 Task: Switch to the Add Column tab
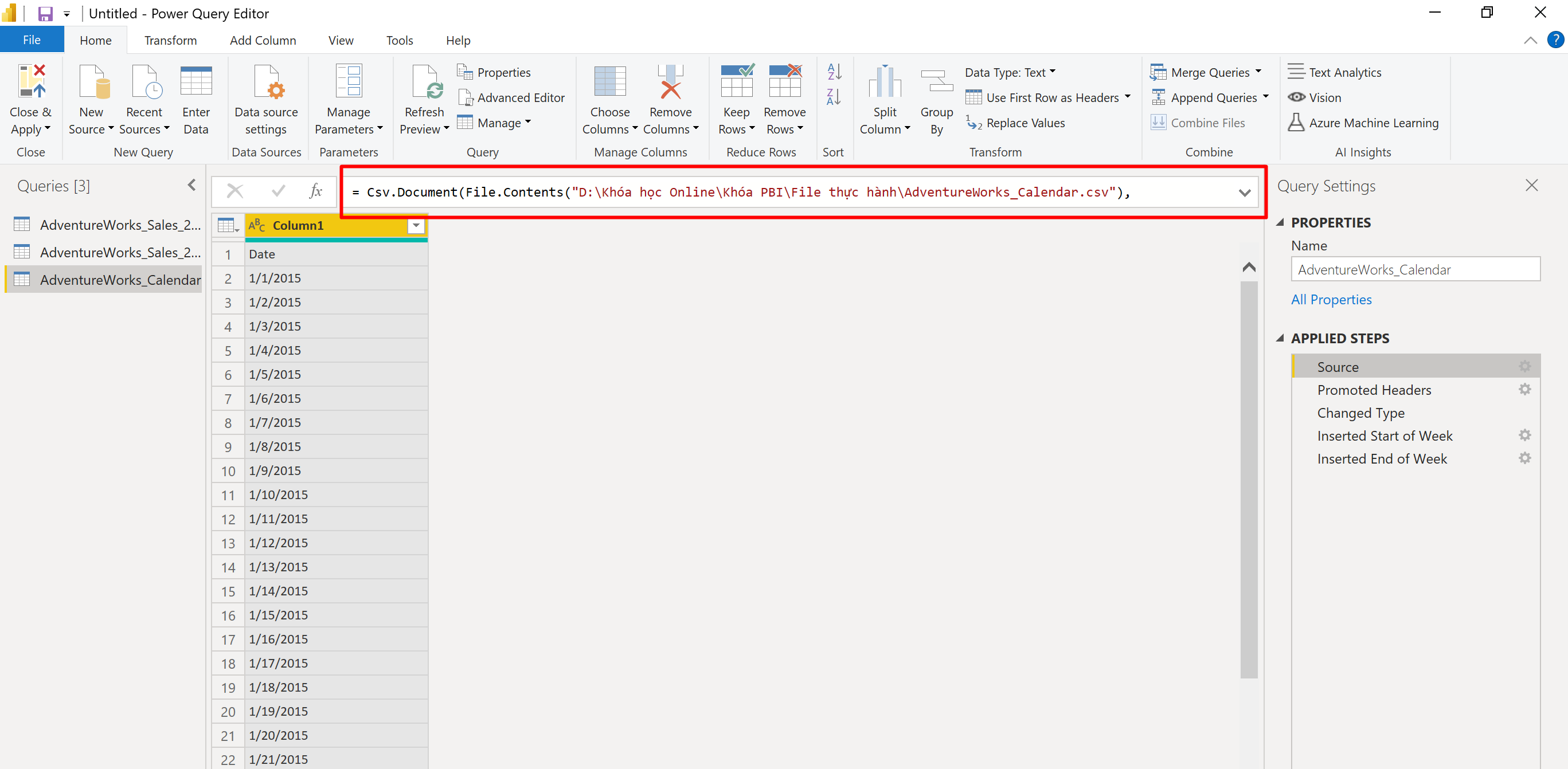tap(263, 40)
